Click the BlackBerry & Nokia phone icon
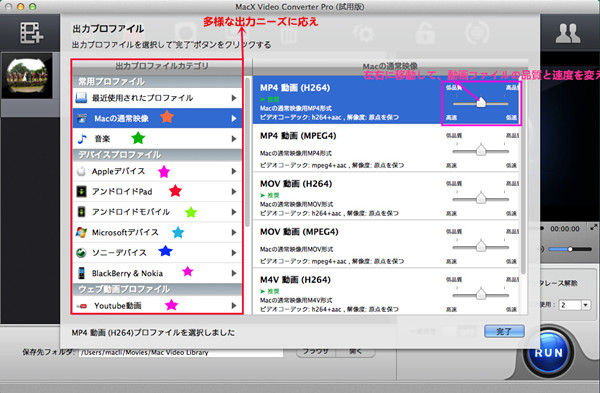 (81, 273)
